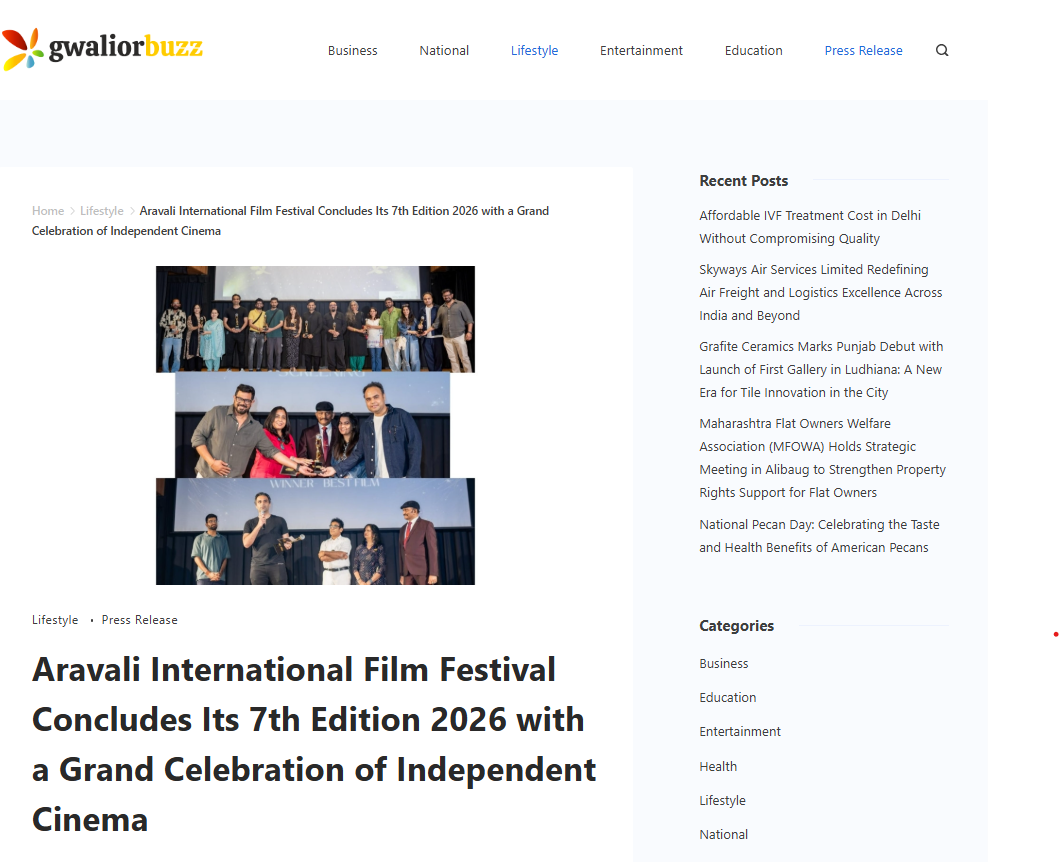Click the gwaliorbuzz logo
Image resolution: width=1060 pixels, height=862 pixels.
coord(103,47)
